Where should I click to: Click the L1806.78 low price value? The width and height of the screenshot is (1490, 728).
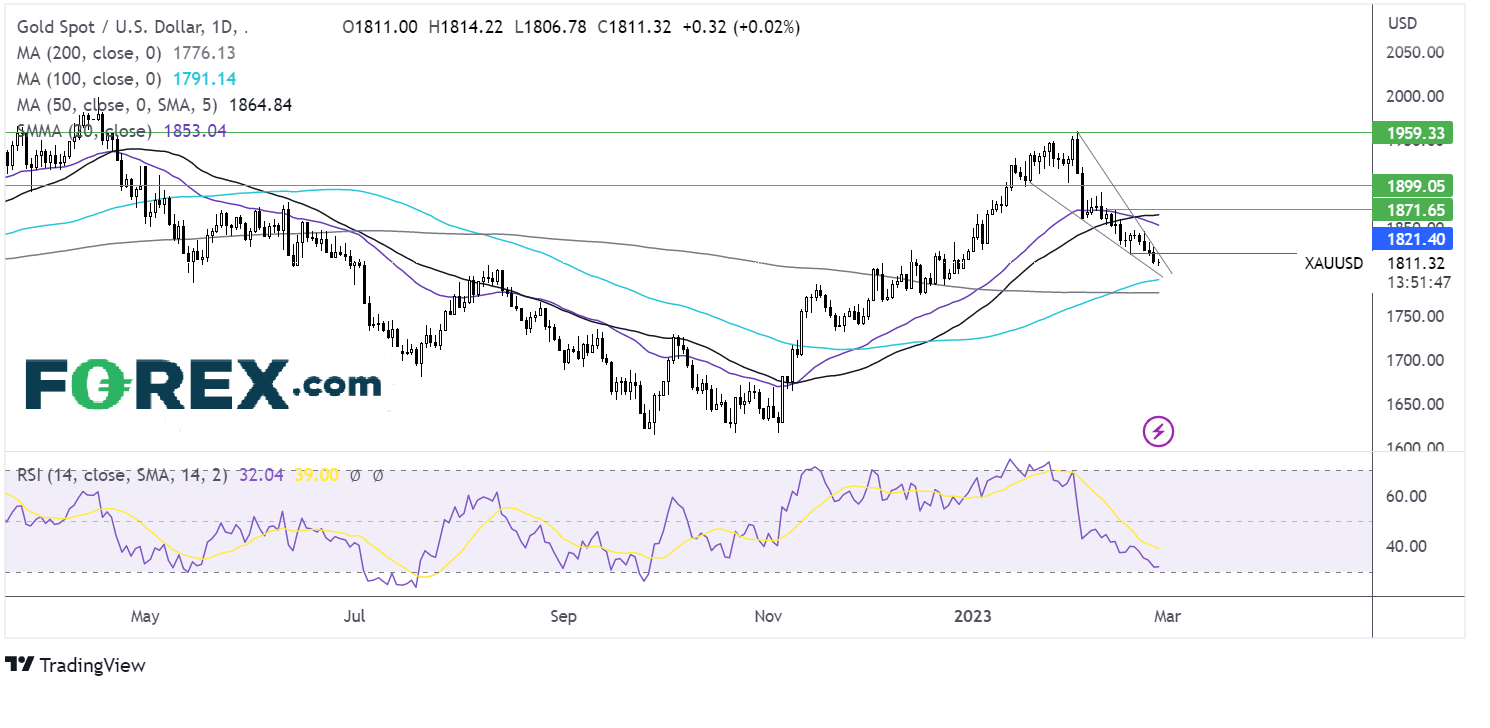[x=550, y=27]
